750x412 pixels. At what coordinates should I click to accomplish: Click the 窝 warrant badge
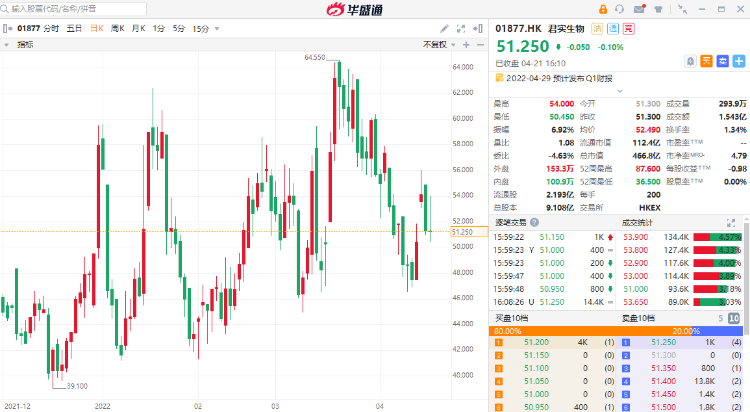629,29
